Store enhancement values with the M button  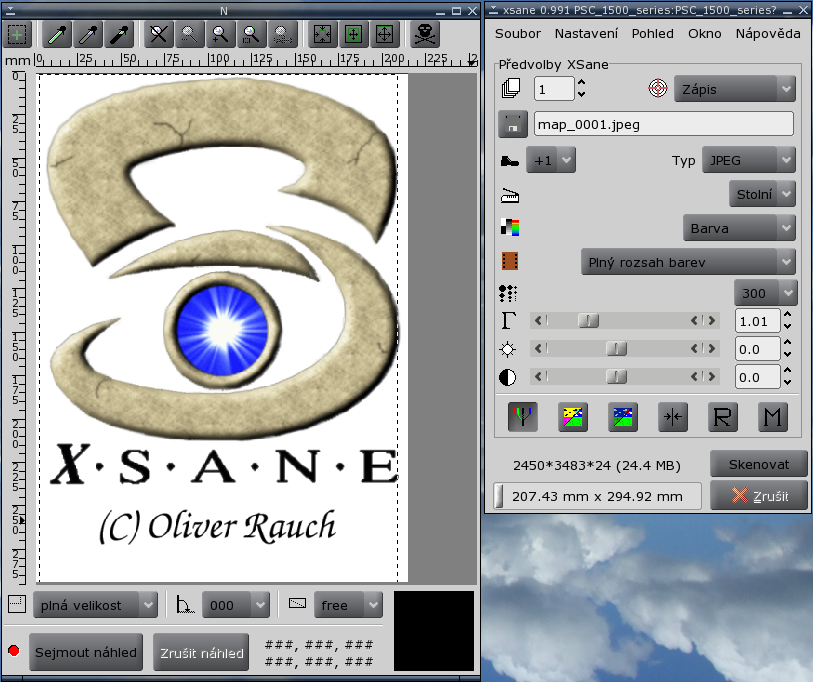[x=773, y=417]
